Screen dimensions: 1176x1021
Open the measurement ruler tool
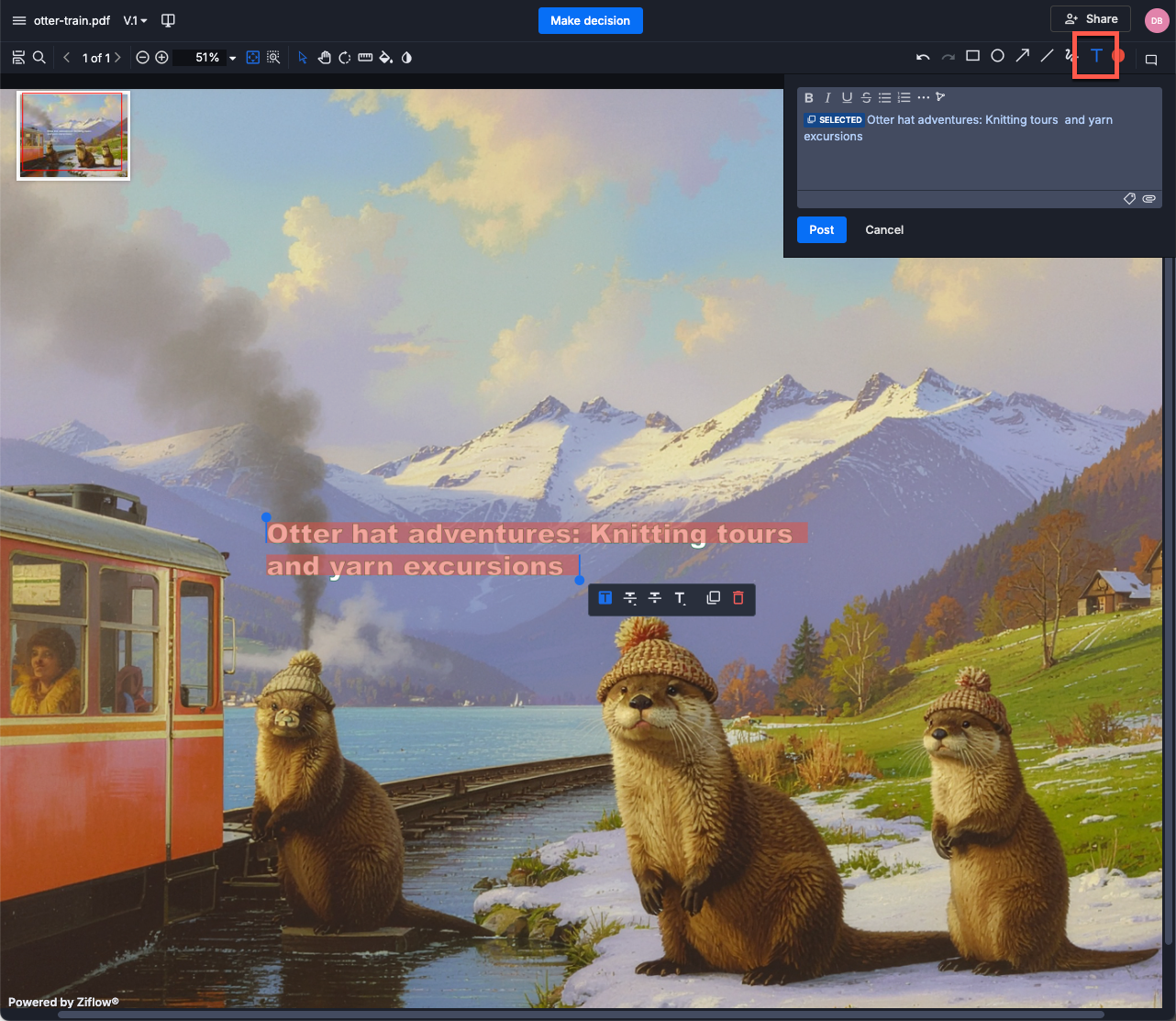pyautogui.click(x=365, y=58)
